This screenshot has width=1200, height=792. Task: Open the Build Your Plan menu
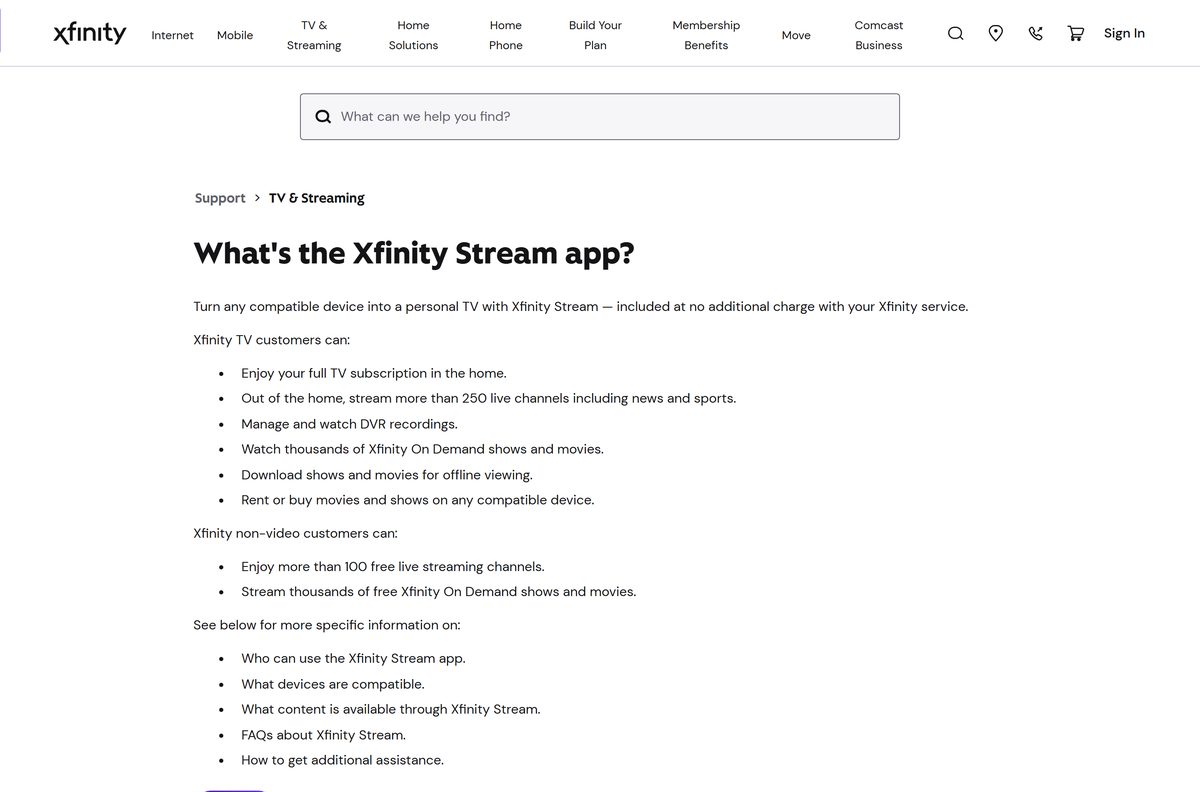595,35
